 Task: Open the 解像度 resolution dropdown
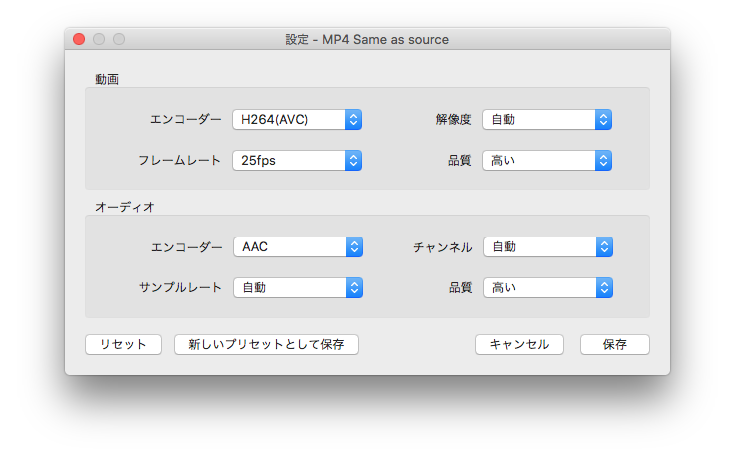pos(546,120)
